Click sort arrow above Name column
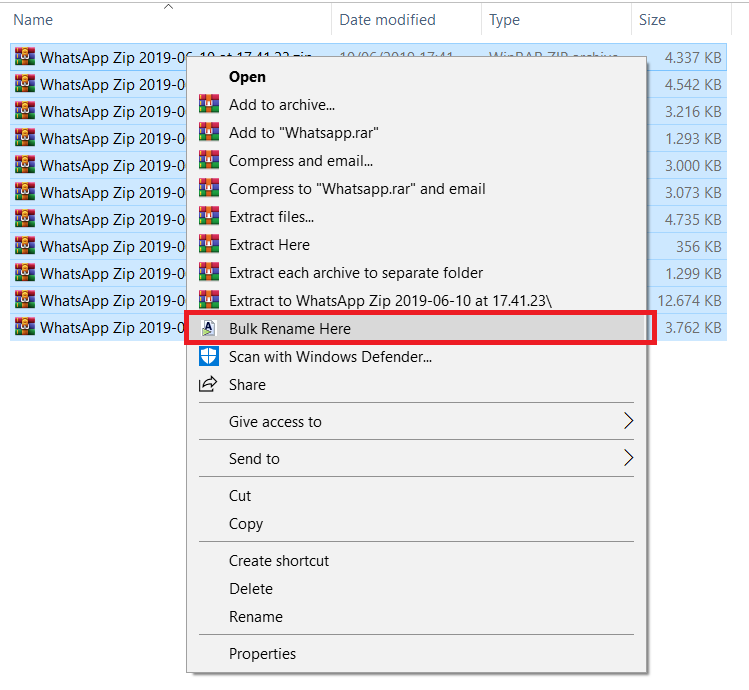The image size is (749, 690). (x=168, y=7)
